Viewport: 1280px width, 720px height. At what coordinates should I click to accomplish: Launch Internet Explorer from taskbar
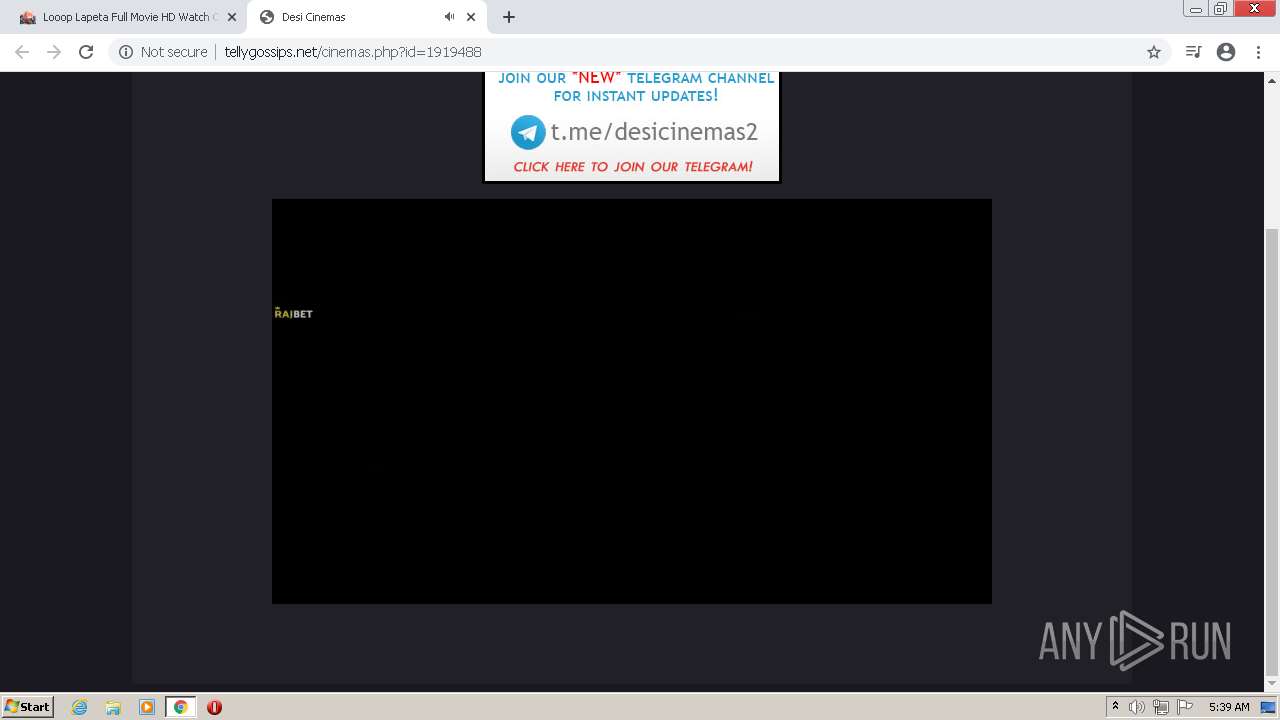tap(80, 707)
